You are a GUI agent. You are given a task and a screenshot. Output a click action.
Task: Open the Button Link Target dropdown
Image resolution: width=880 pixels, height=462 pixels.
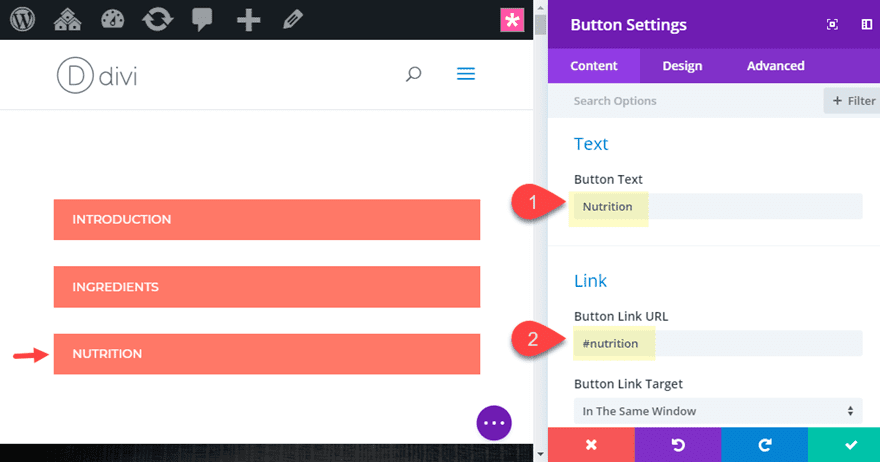717,411
